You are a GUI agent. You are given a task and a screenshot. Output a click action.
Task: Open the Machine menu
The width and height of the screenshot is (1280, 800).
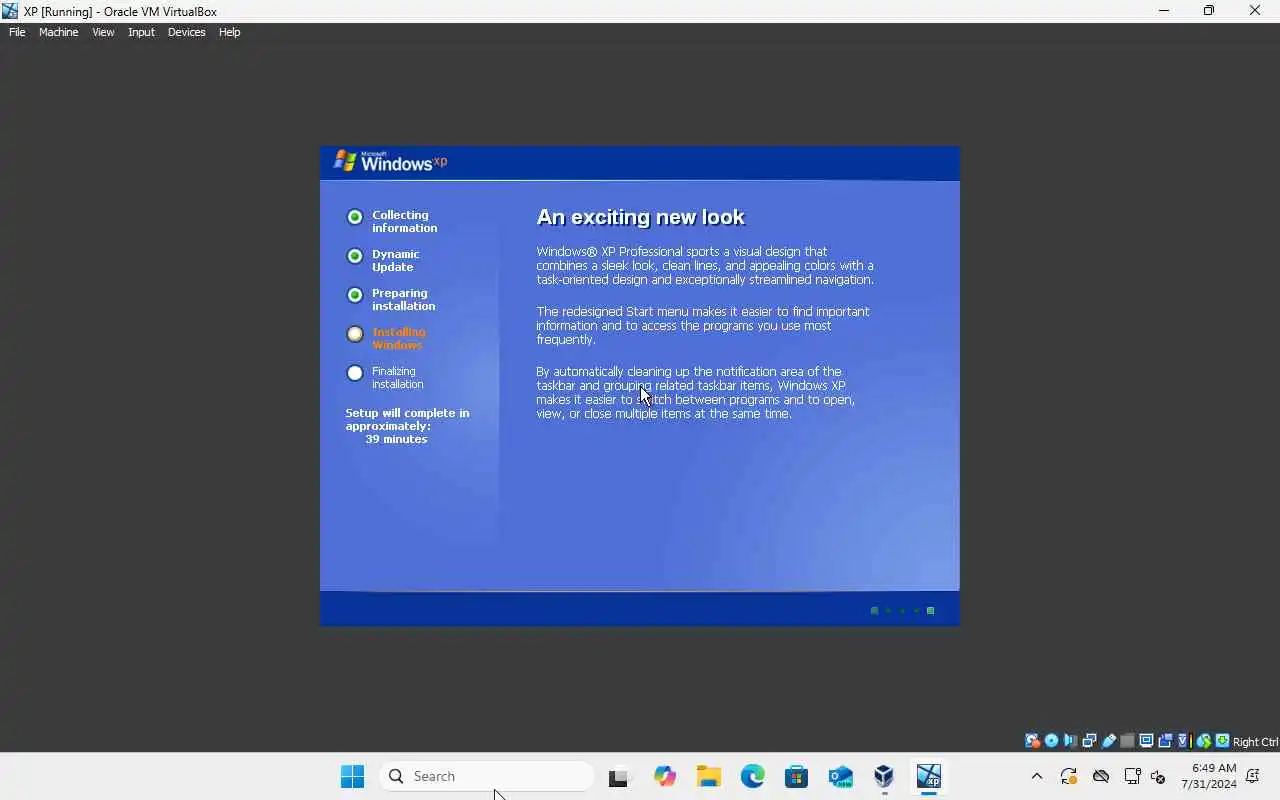click(x=58, y=32)
